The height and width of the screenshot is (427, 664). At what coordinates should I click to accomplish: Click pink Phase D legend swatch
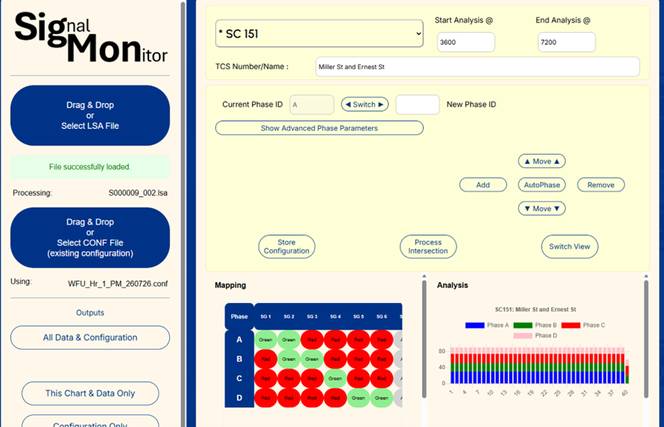(x=523, y=336)
